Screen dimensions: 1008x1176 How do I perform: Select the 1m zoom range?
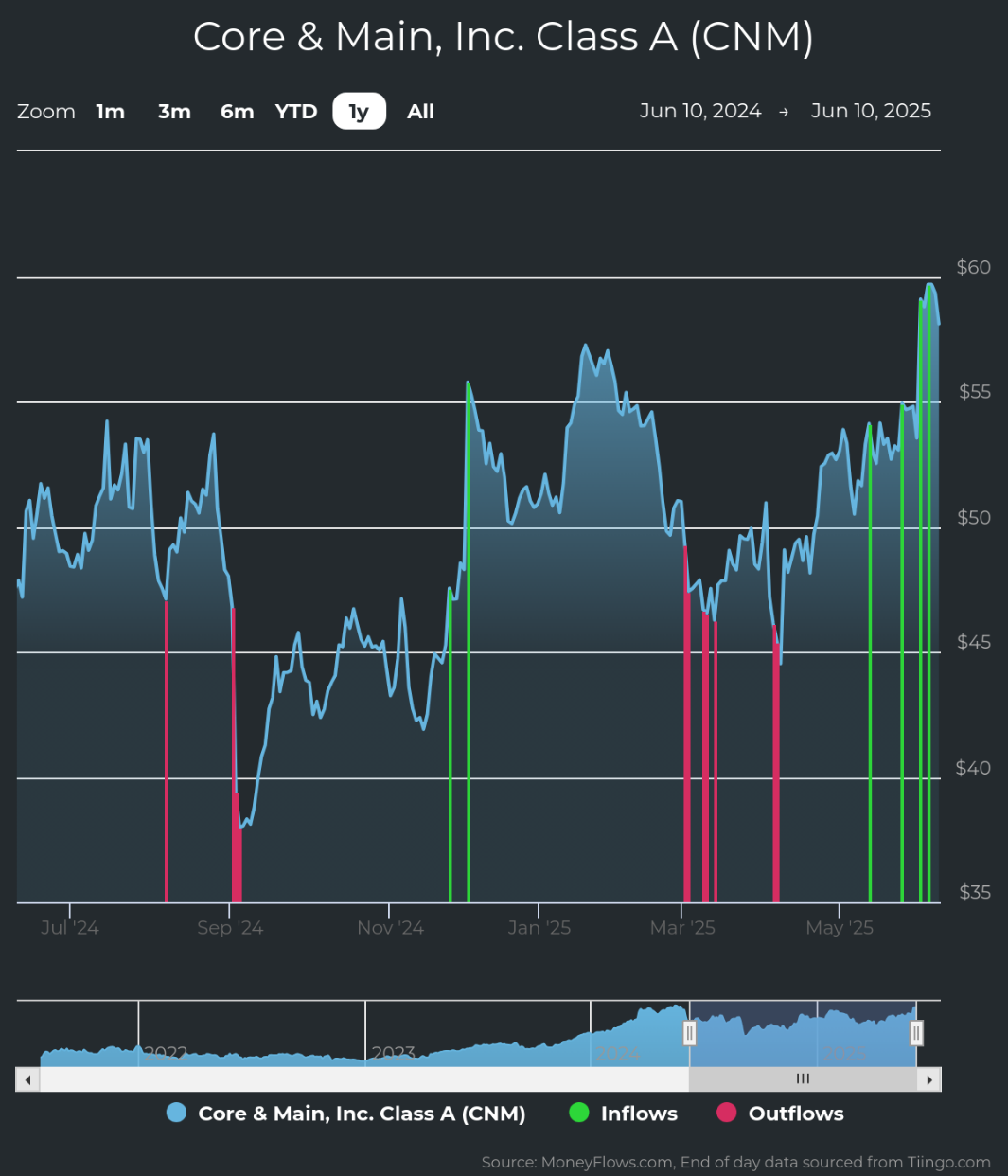[x=111, y=112]
